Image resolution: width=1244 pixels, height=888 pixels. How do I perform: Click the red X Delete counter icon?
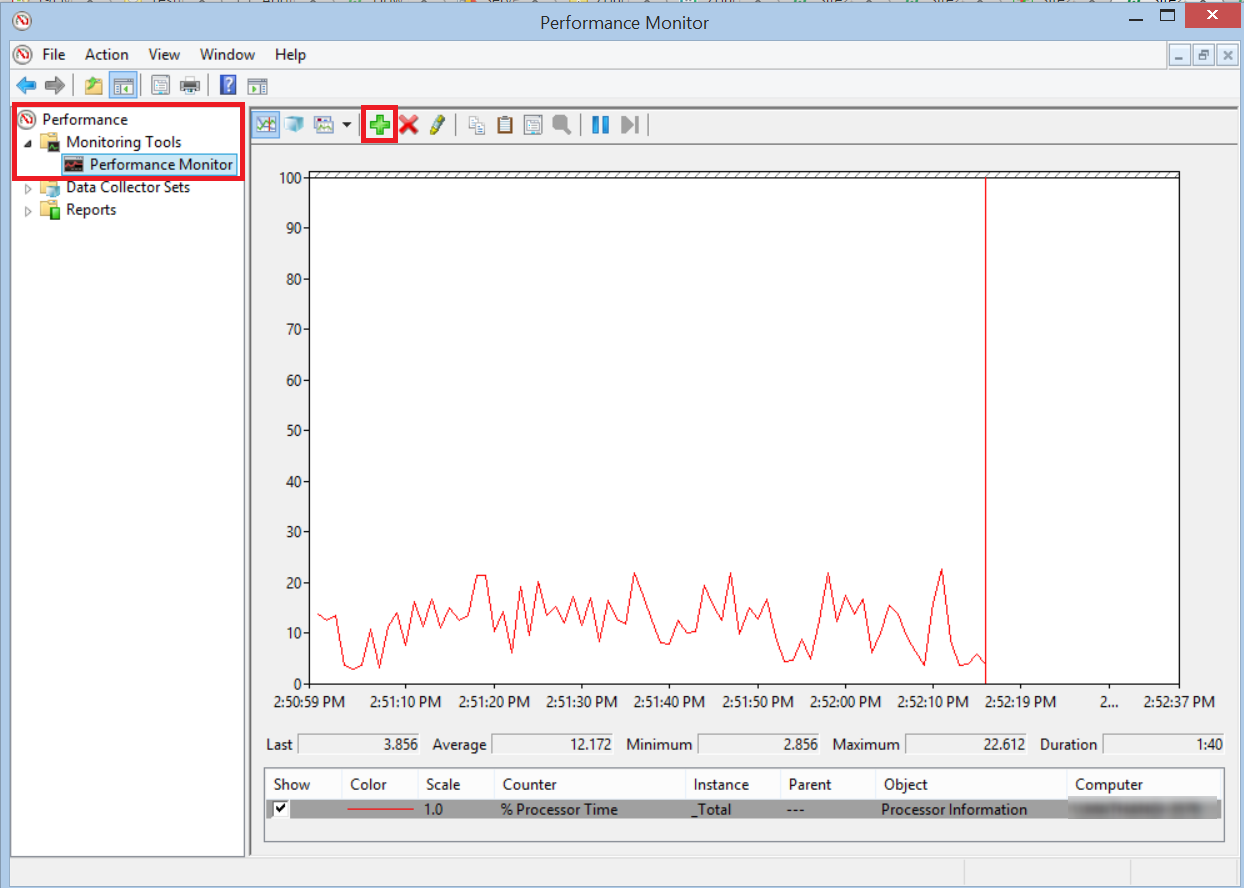(408, 125)
